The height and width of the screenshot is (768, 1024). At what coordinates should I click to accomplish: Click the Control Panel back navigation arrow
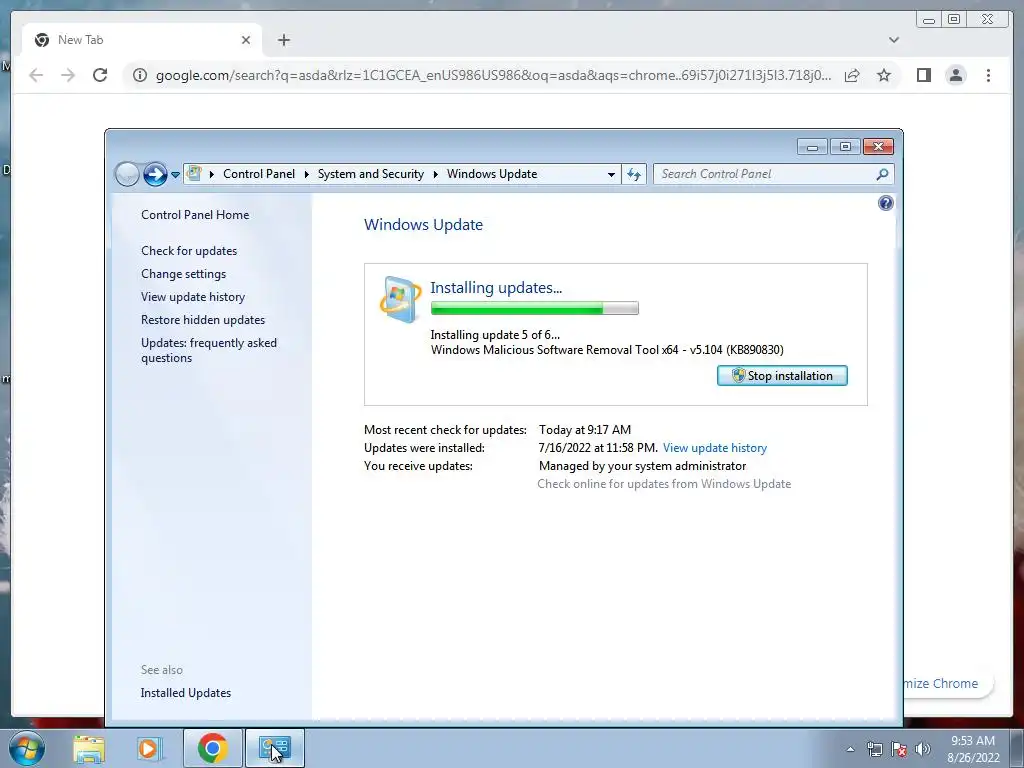(x=127, y=174)
